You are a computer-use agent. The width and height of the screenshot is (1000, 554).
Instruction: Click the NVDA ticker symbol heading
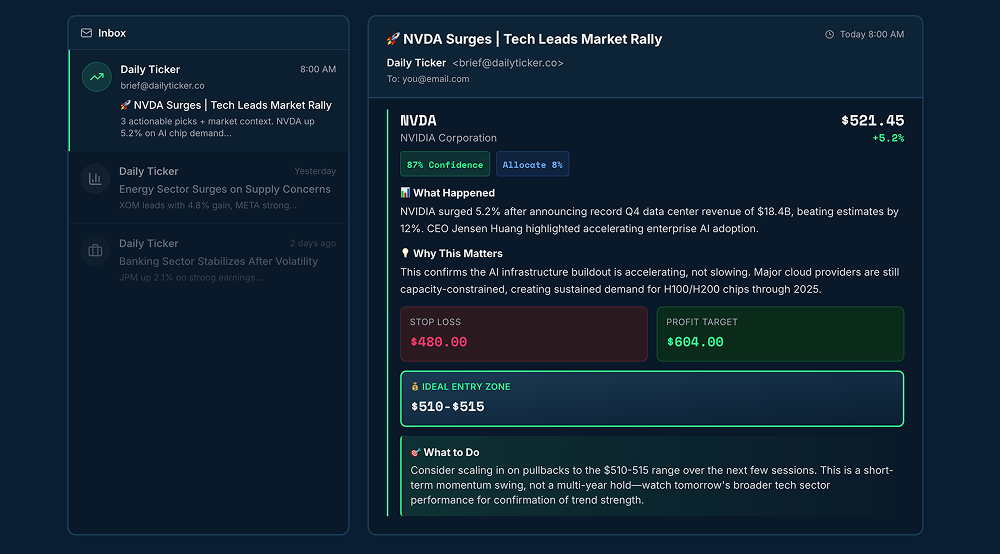pos(418,120)
